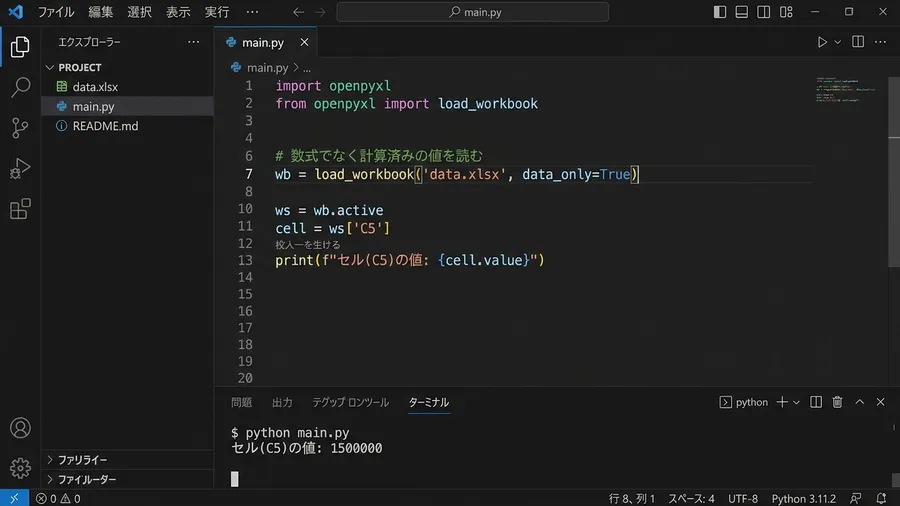Customize layout icon in title bar
900x506 pixels.
tap(786, 12)
